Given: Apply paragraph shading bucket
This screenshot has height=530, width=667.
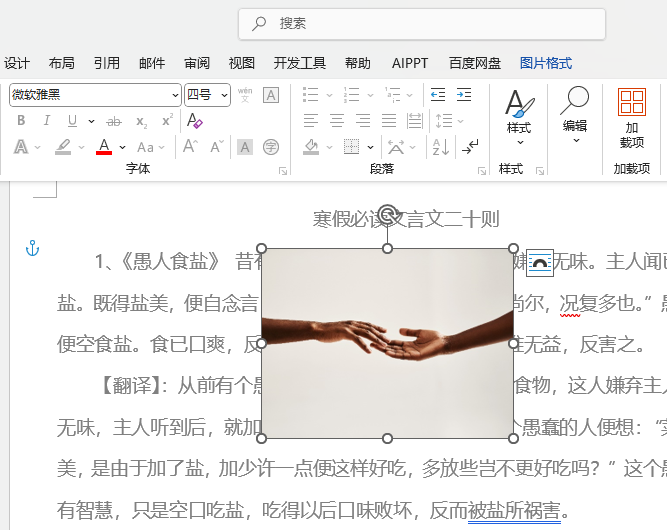Looking at the screenshot, I should [311, 147].
